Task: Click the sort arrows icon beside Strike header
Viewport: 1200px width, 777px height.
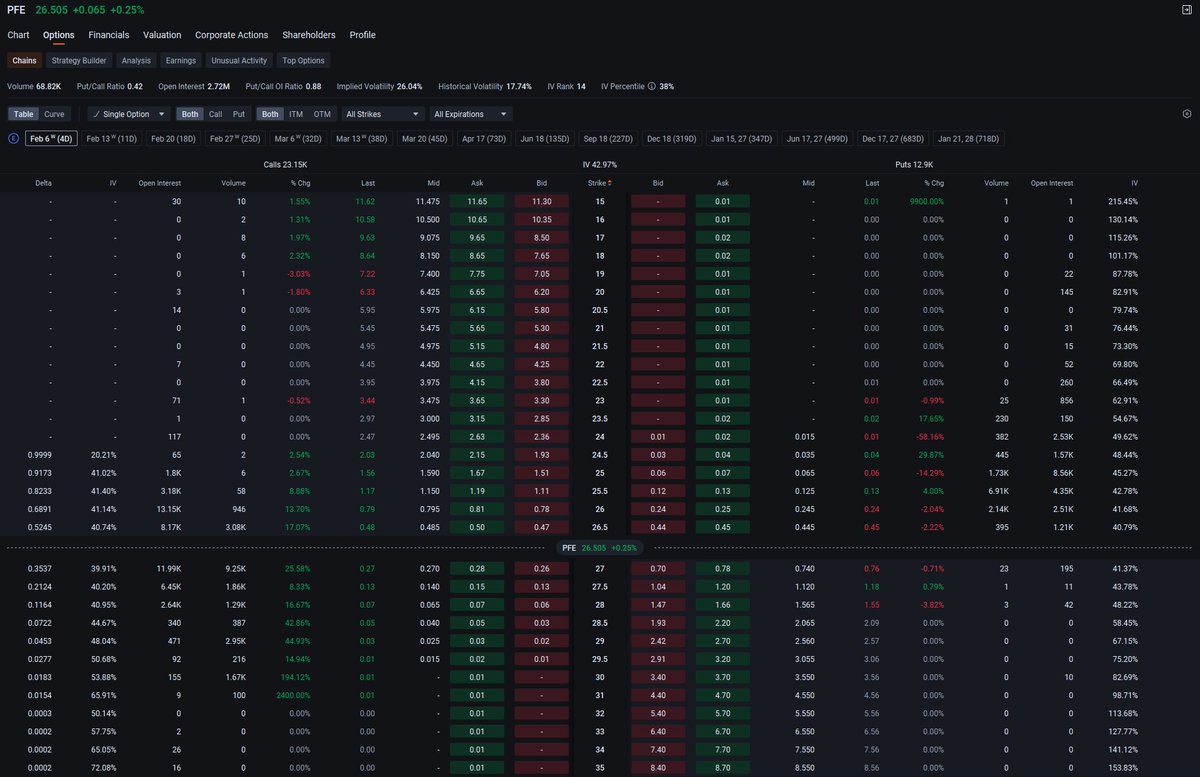Action: point(610,183)
